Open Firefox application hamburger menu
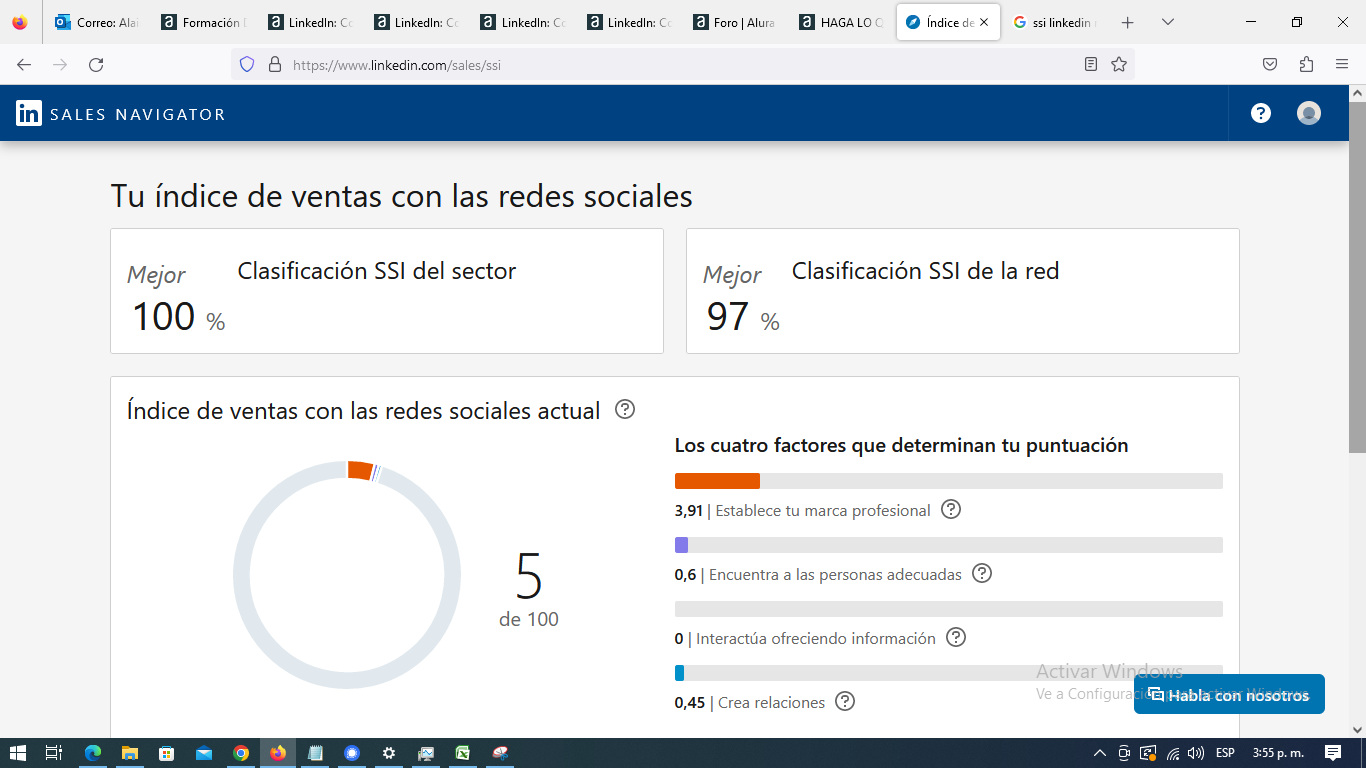The height and width of the screenshot is (768, 1366). pos(1342,64)
